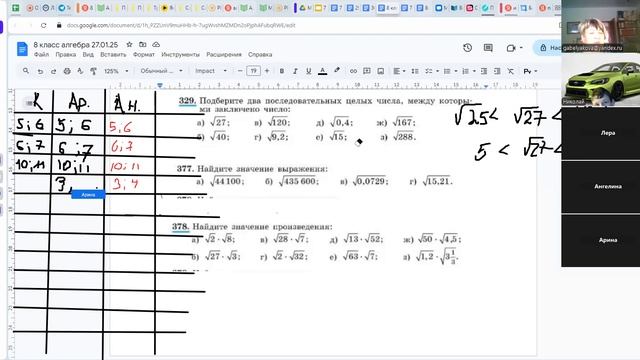
Task: Expand the video call options arrow
Action: tap(521, 48)
